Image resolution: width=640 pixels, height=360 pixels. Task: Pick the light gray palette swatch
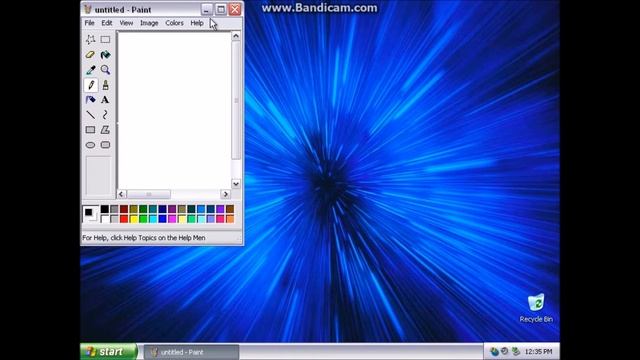point(114,219)
